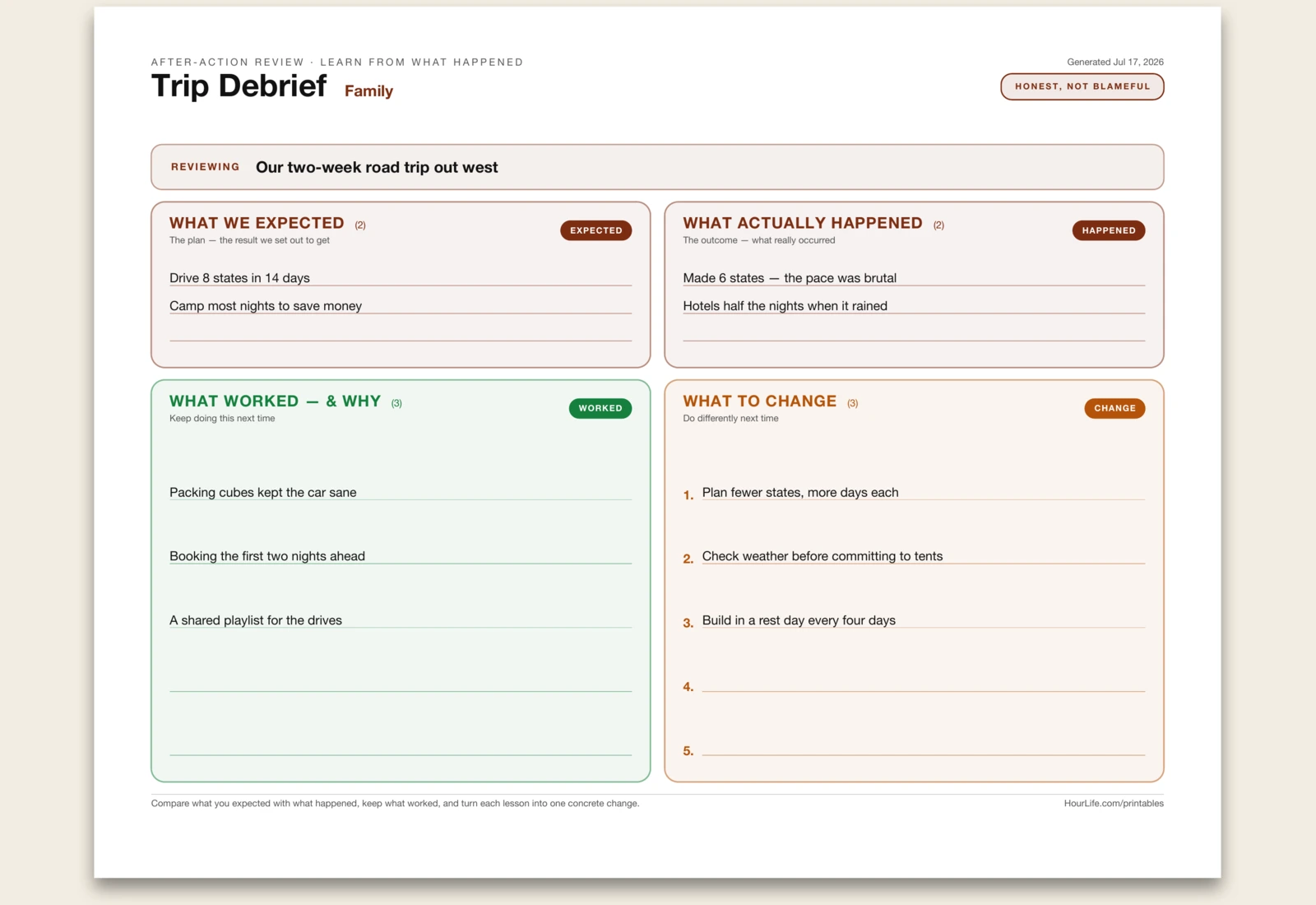The width and height of the screenshot is (1316, 905).
Task: Click the HAPPENED pill label
Action: pyautogui.click(x=1108, y=230)
